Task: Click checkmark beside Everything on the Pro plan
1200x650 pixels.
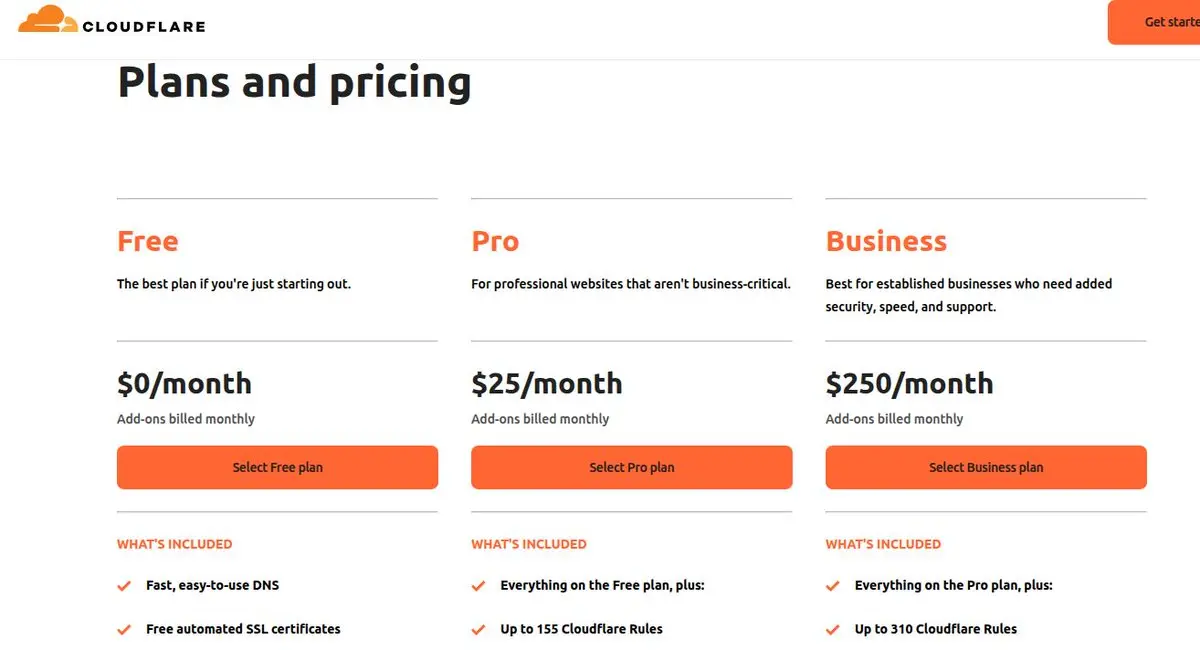Action: pyautogui.click(x=832, y=586)
